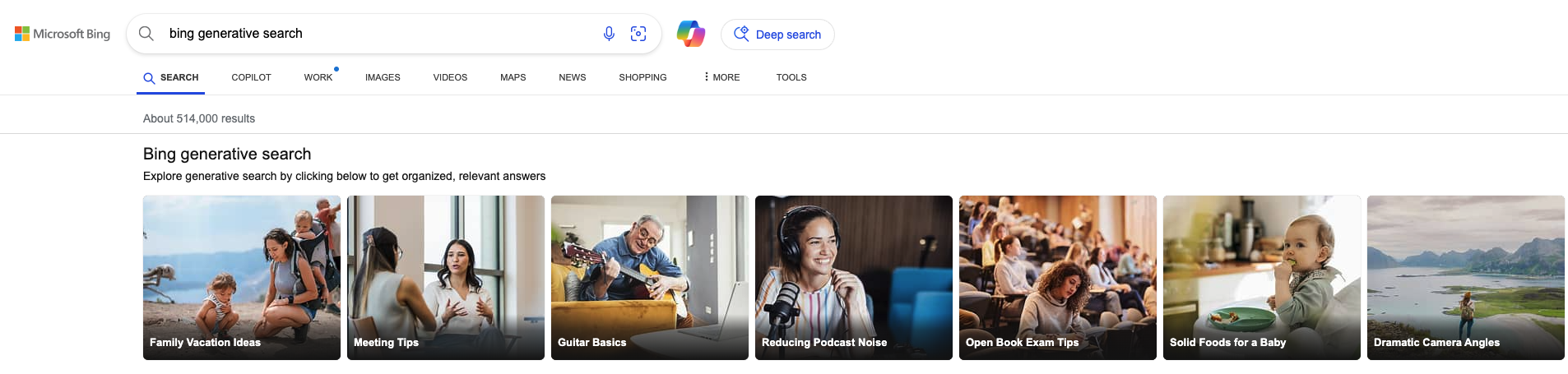Go to the Videos tab
Image resolution: width=1568 pixels, height=374 pixels.
(x=450, y=77)
